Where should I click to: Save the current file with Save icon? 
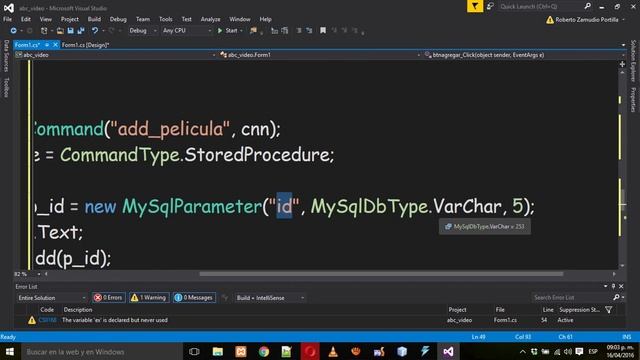70,31
